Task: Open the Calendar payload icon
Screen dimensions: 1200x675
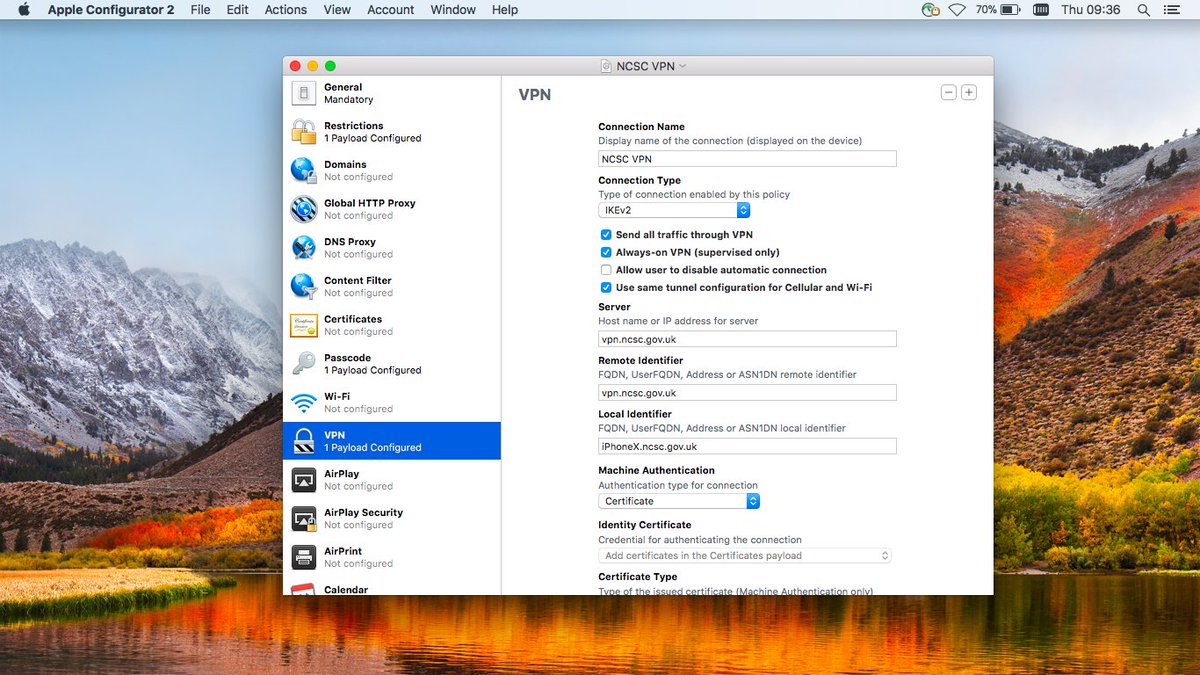Action: pyautogui.click(x=304, y=590)
